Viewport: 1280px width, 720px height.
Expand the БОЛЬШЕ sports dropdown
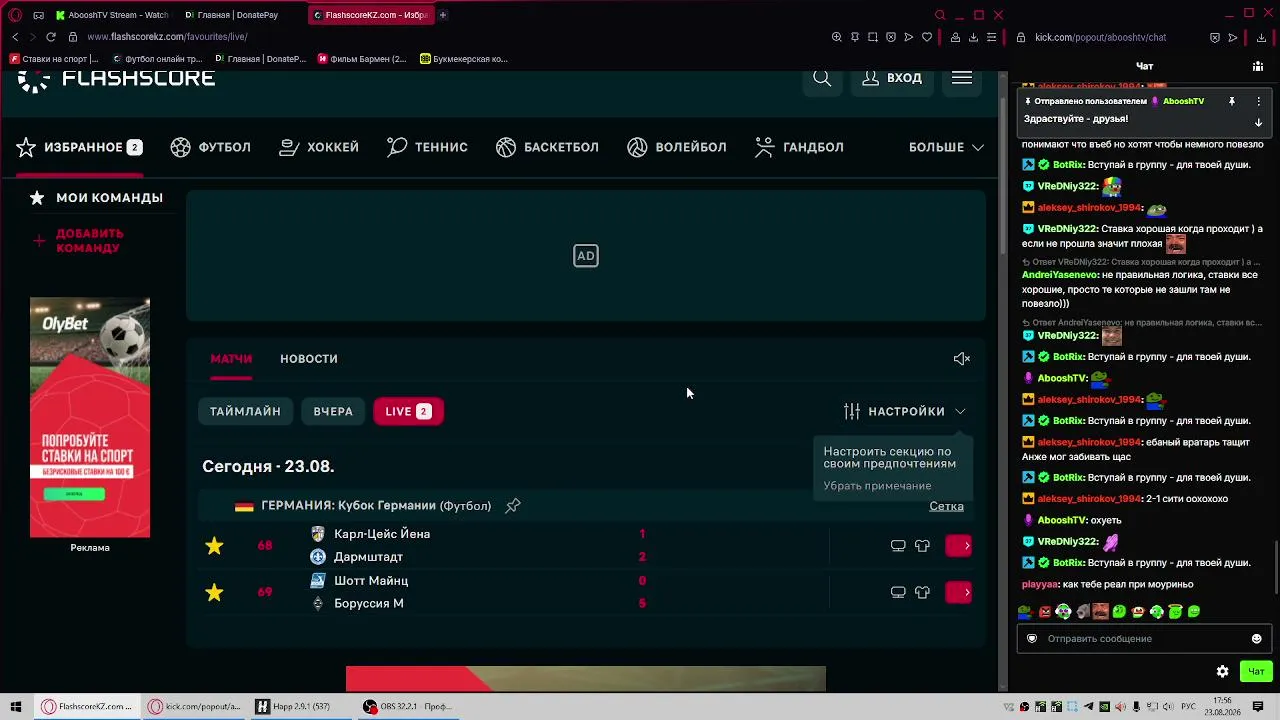pos(946,147)
